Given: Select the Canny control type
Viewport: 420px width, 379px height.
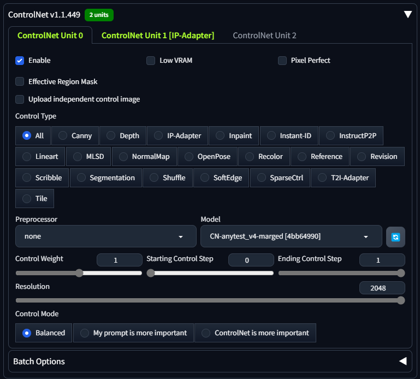Looking at the screenshot, I should [x=75, y=136].
